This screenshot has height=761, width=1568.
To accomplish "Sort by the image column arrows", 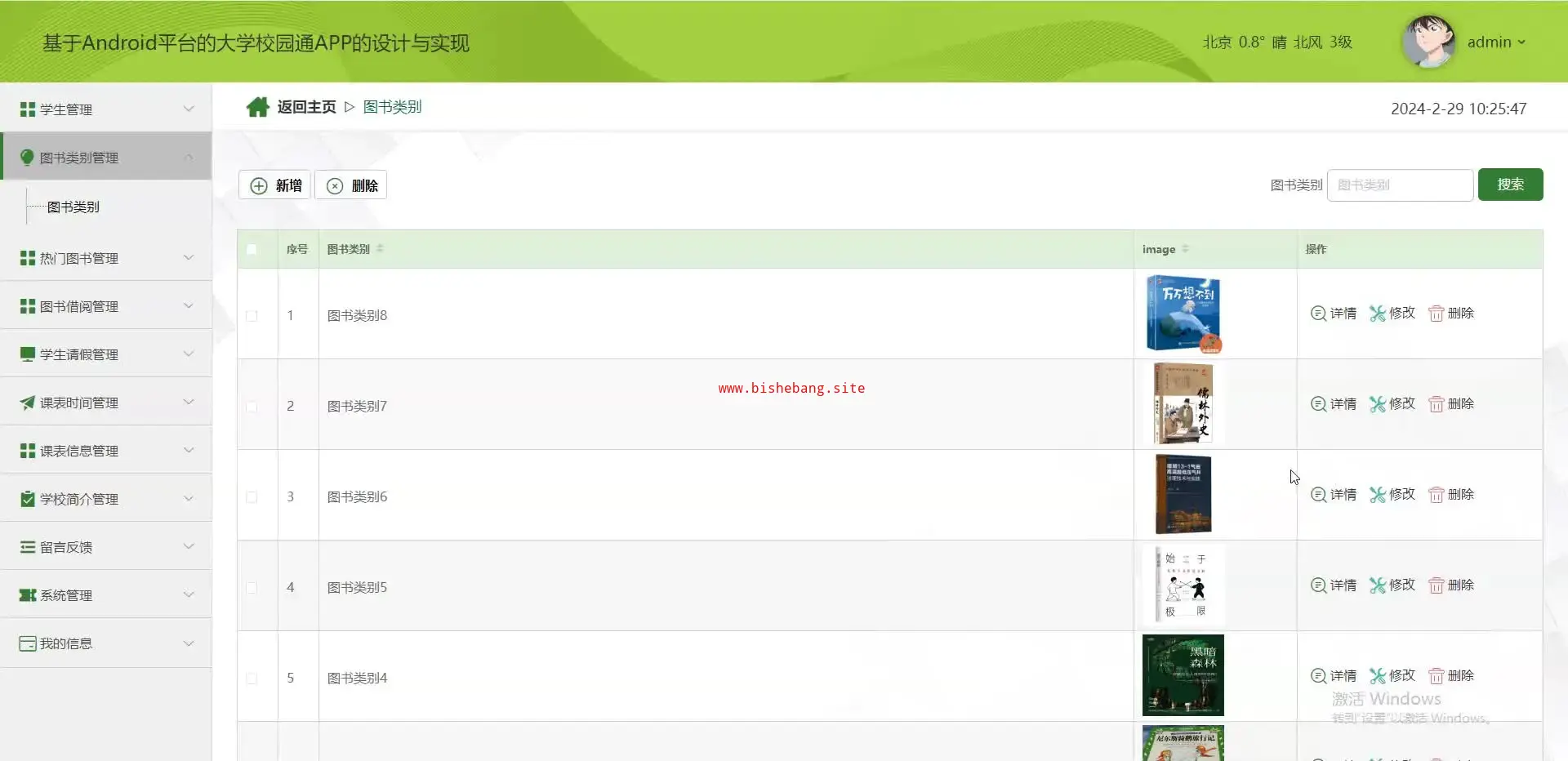I will point(1185,249).
